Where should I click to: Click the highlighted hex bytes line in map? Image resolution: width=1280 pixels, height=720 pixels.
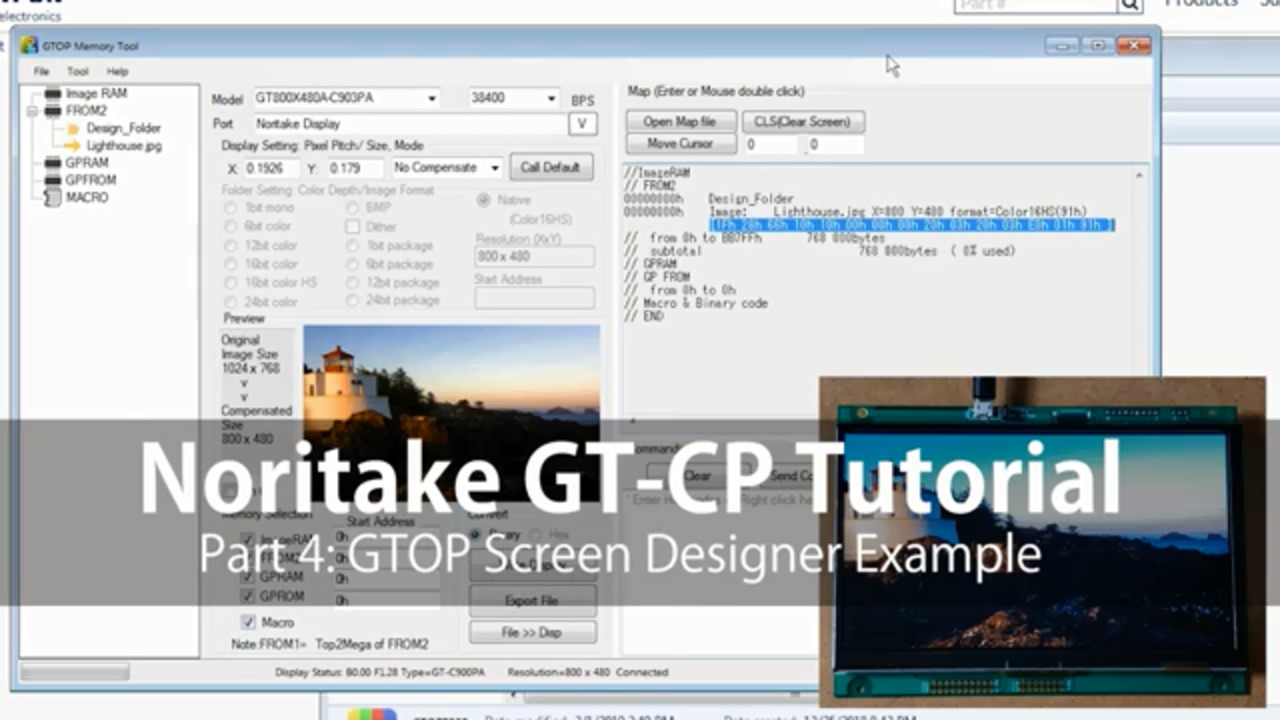click(911, 225)
